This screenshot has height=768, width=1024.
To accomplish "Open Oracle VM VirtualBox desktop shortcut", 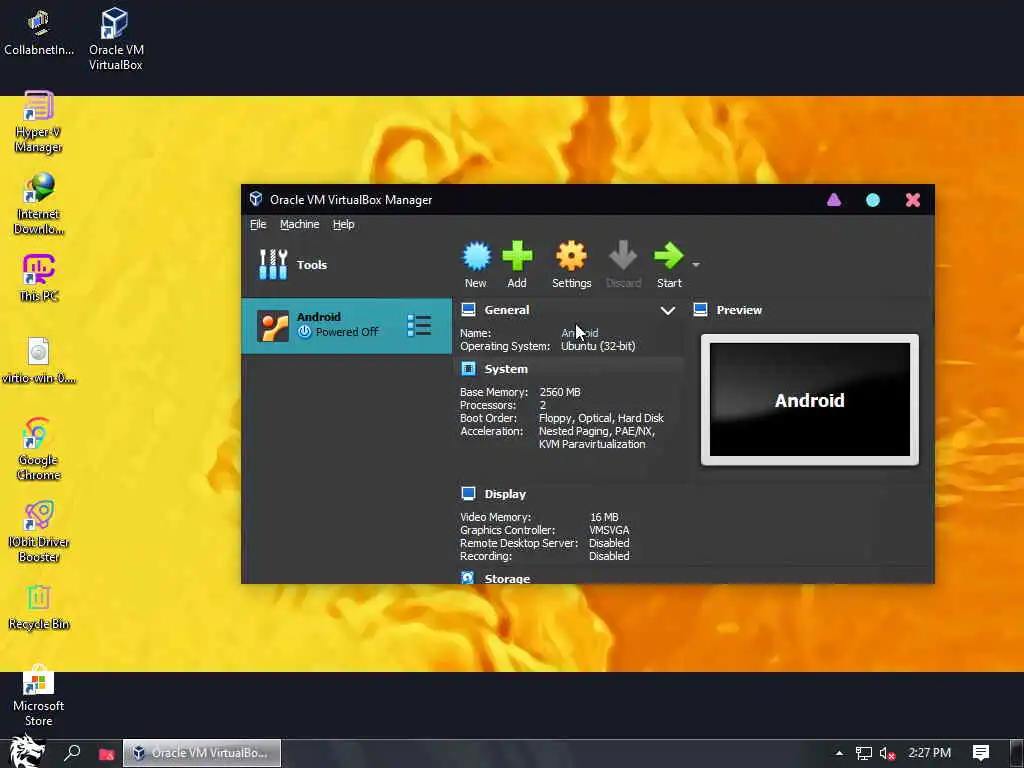I will point(116,39).
